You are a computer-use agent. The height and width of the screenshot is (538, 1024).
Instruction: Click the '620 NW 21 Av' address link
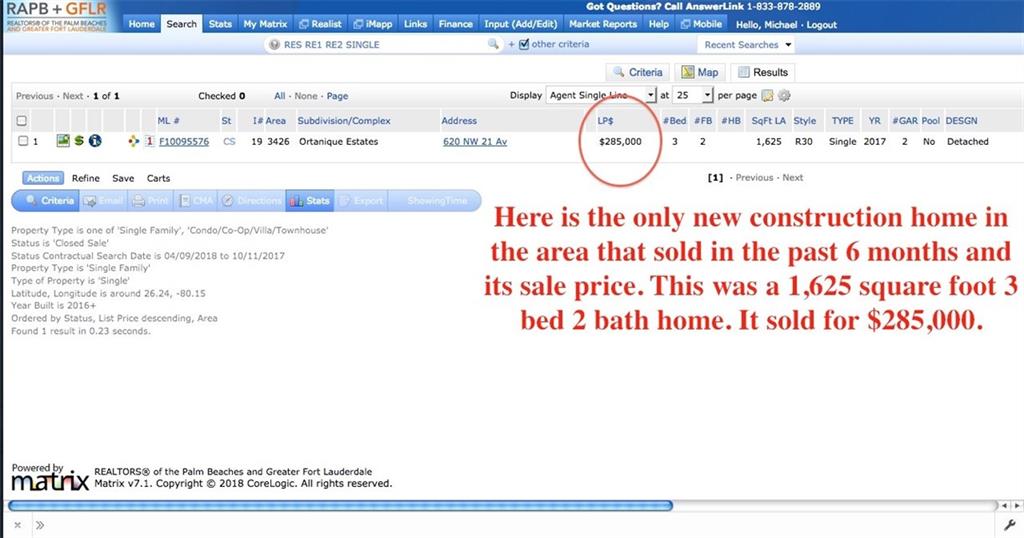click(x=475, y=142)
